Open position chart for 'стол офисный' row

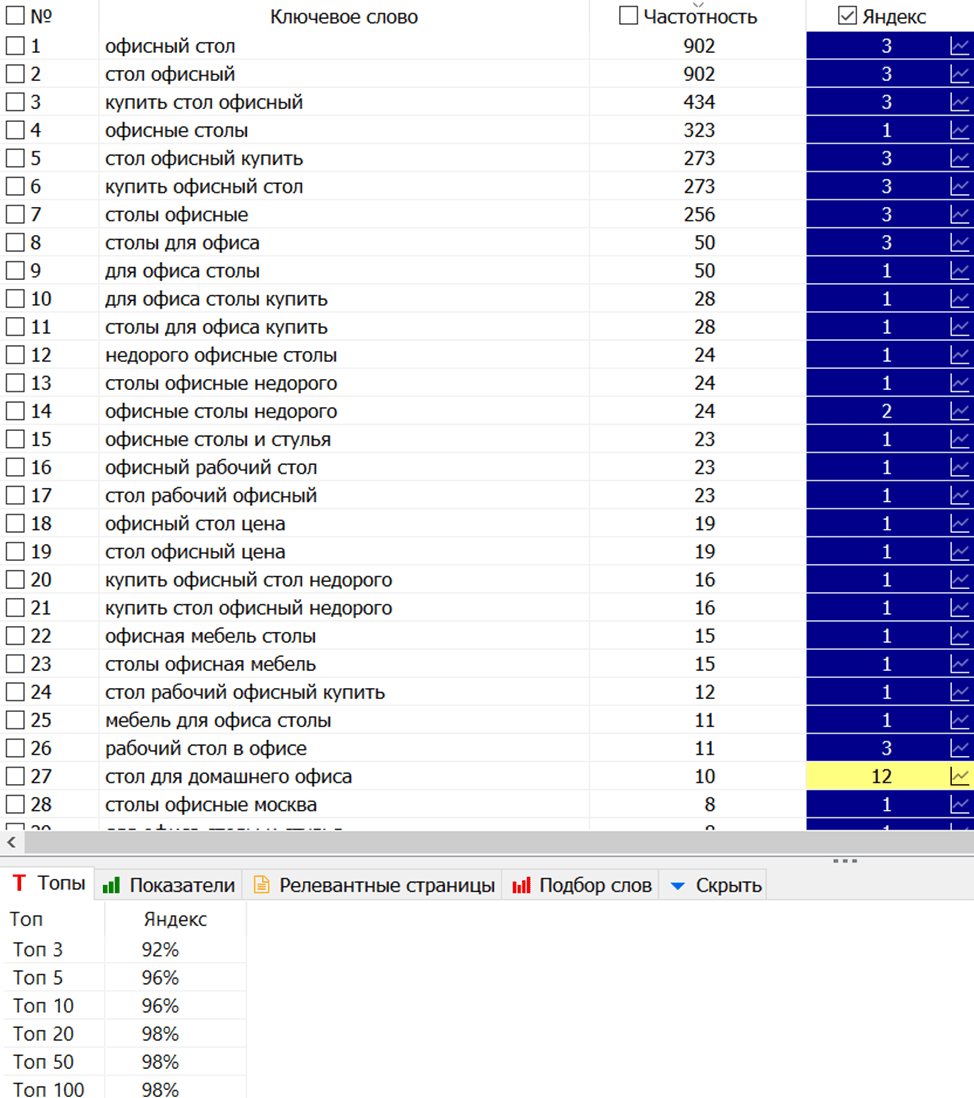pos(959,74)
